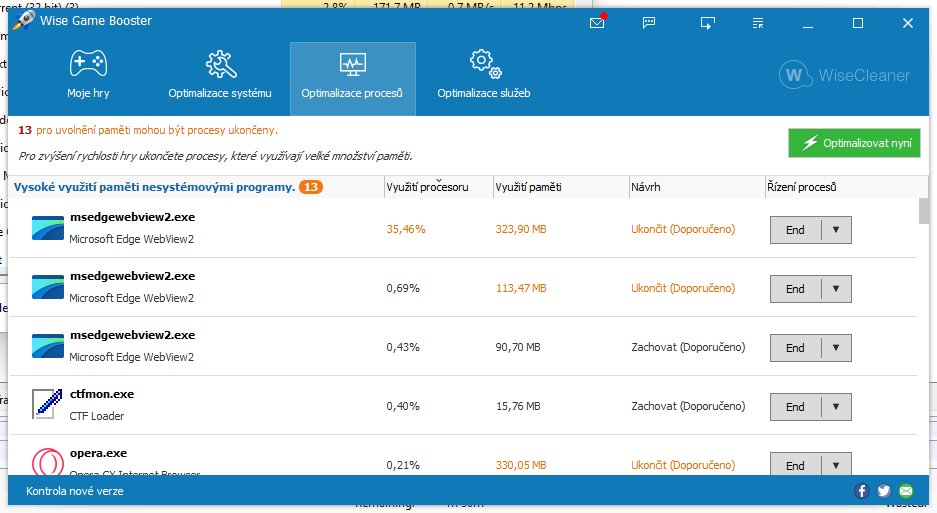The image size is (937, 513).
Task: Click the process list vertical scrollbar thumb
Action: pos(924,211)
